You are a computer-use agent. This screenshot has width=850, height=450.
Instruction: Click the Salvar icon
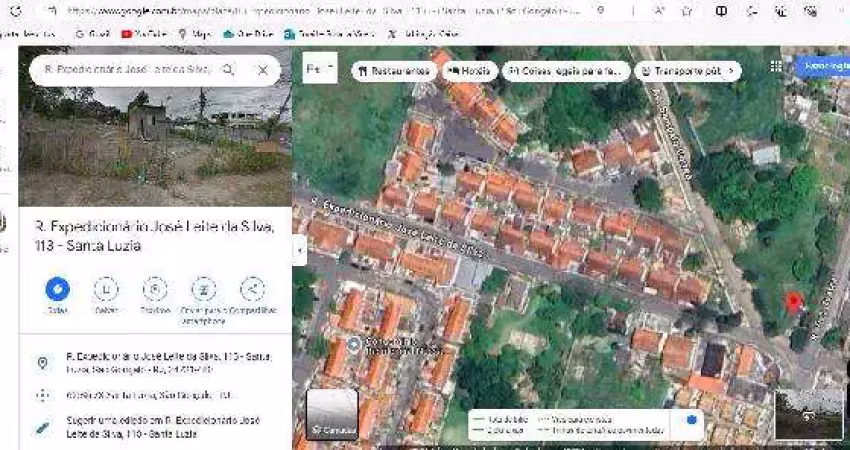tap(106, 290)
